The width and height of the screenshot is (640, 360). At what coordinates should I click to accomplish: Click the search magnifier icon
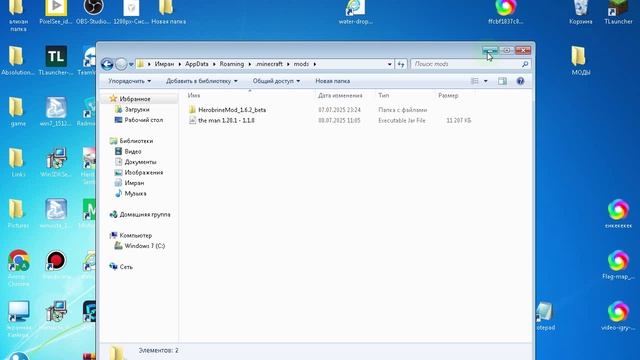(x=525, y=64)
